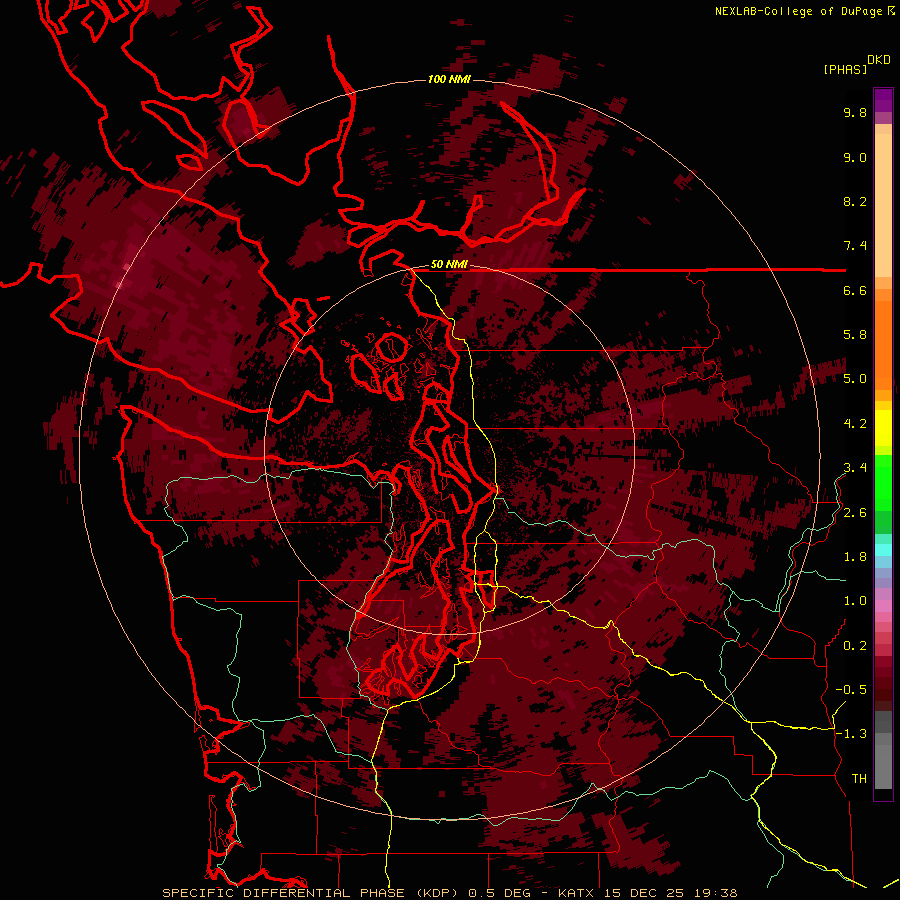Viewport: 900px width, 900px height.
Task: Click the 15 DEC 25 19:38 timestamp
Action: pos(670,893)
